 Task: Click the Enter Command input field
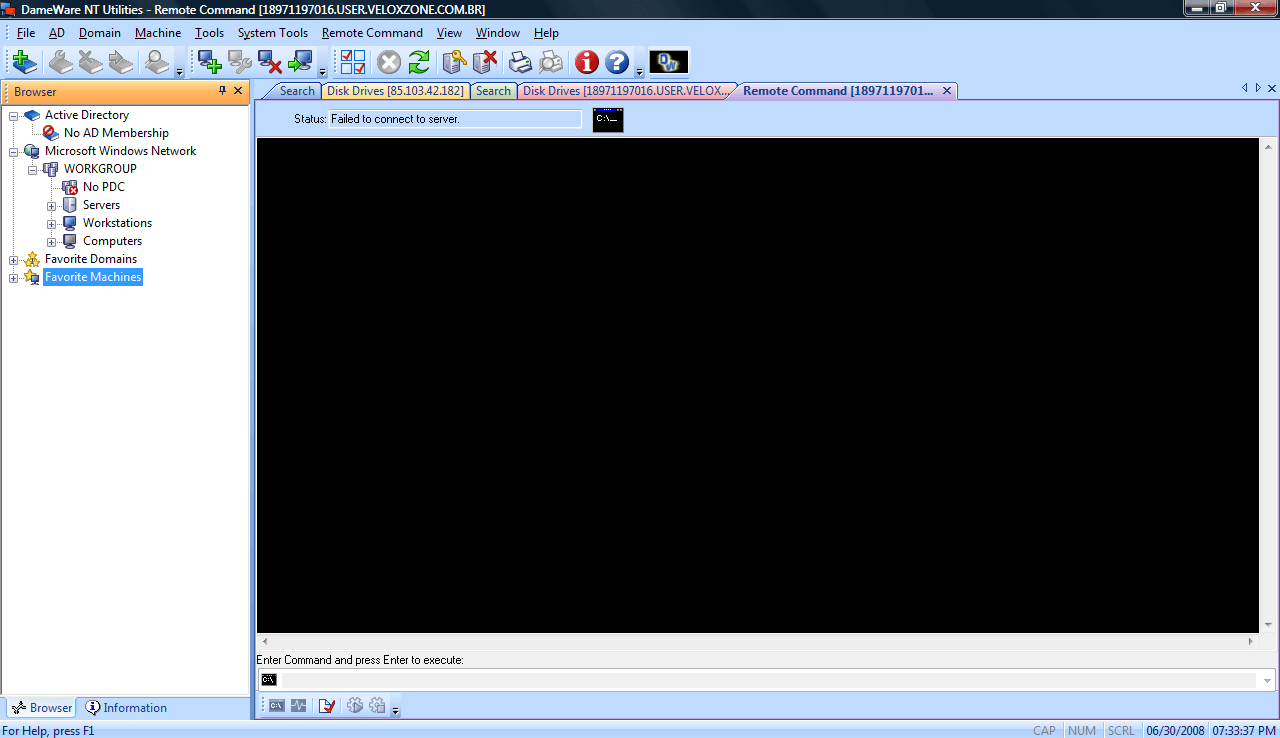tap(768, 680)
